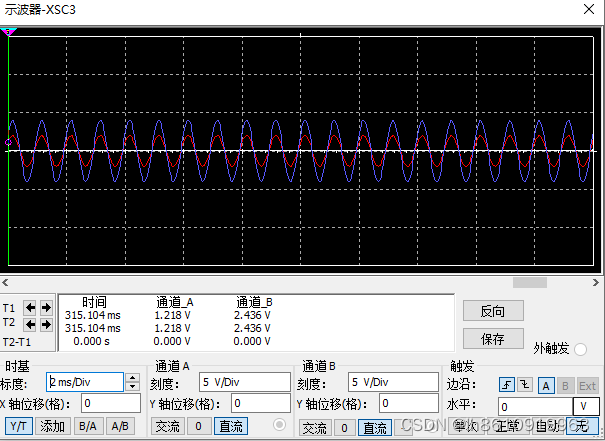Image resolution: width=605 pixels, height=441 pixels.
Task: Click the 时间 column header
Action: click(x=94, y=302)
